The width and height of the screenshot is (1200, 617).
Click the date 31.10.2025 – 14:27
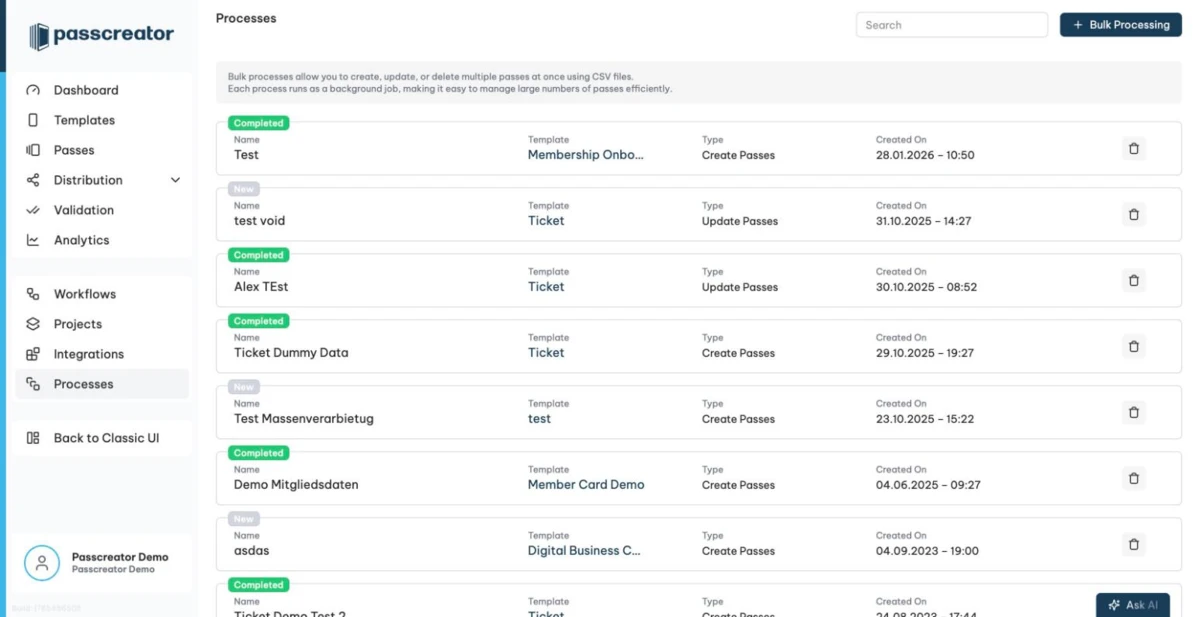[924, 221]
